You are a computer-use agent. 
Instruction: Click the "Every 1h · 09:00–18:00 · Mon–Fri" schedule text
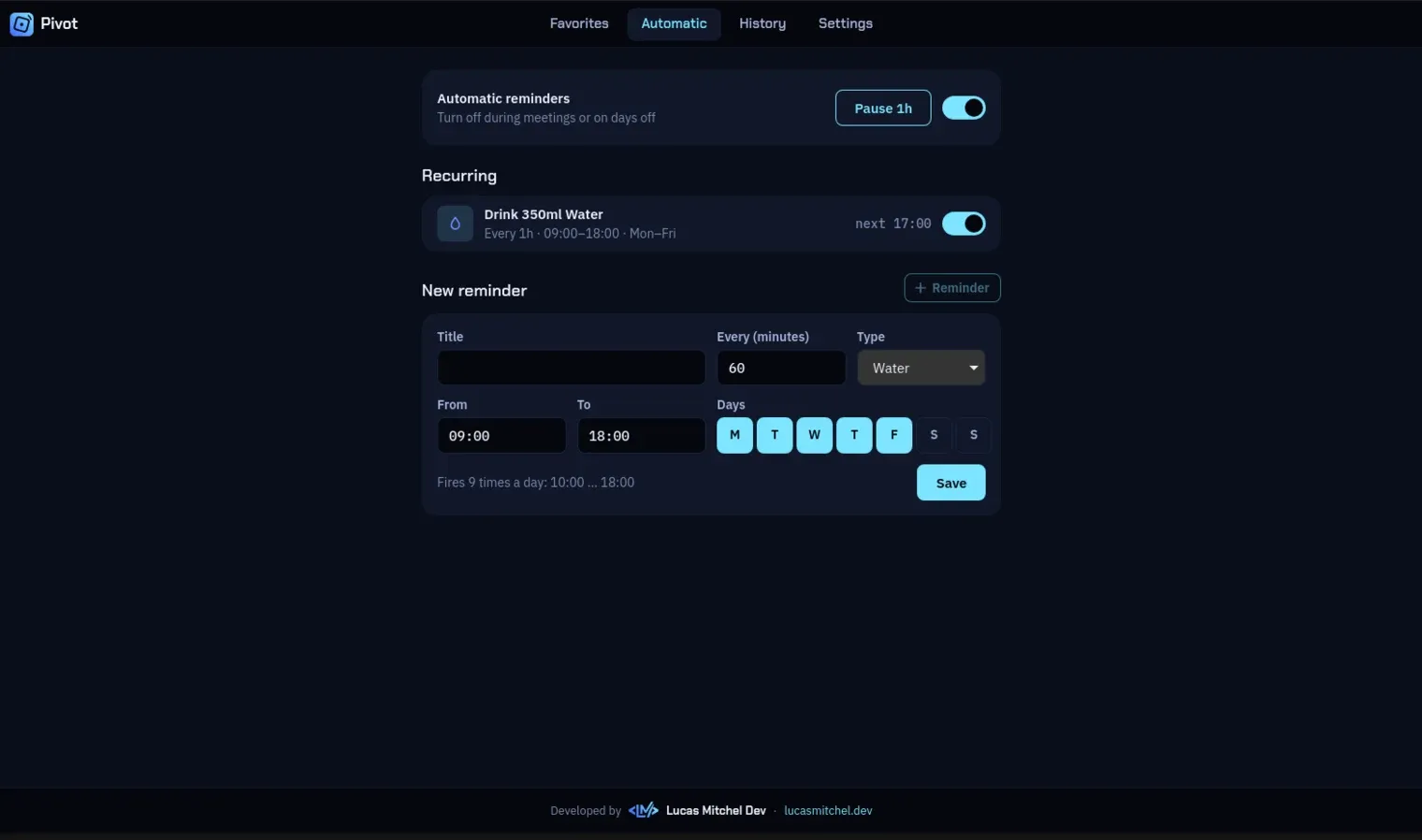[580, 234]
